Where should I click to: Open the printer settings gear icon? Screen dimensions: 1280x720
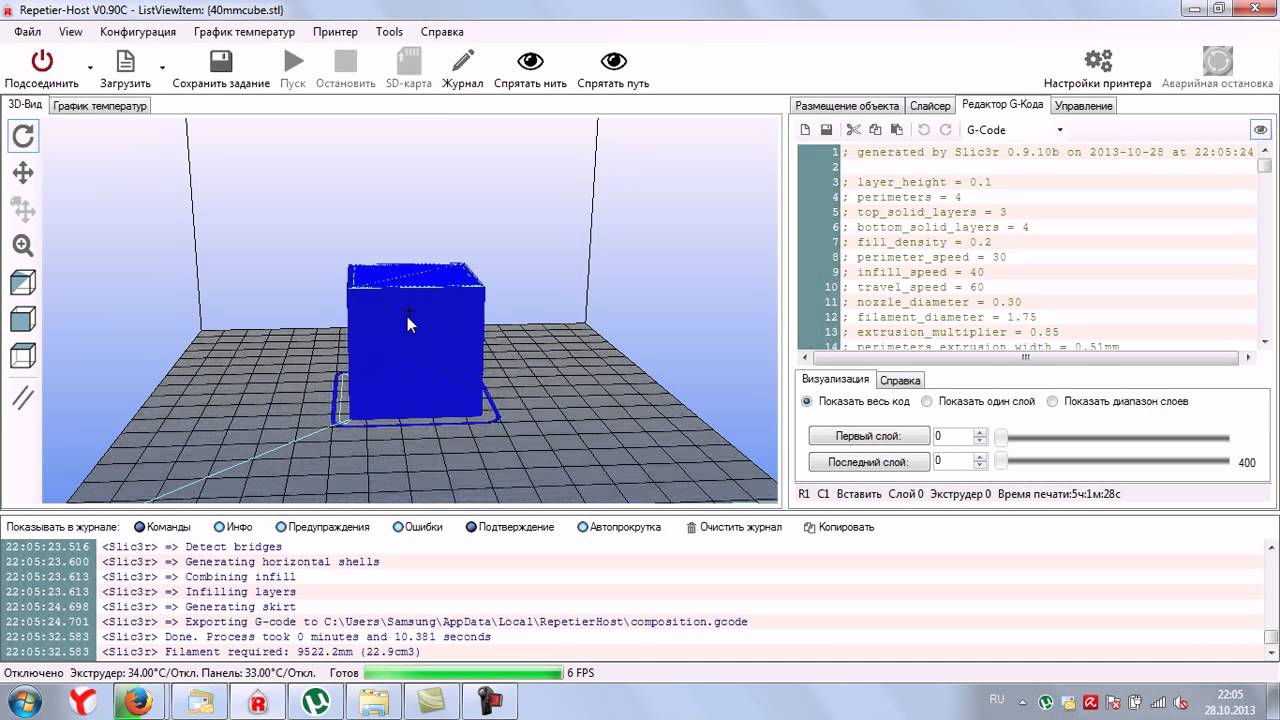[1097, 60]
